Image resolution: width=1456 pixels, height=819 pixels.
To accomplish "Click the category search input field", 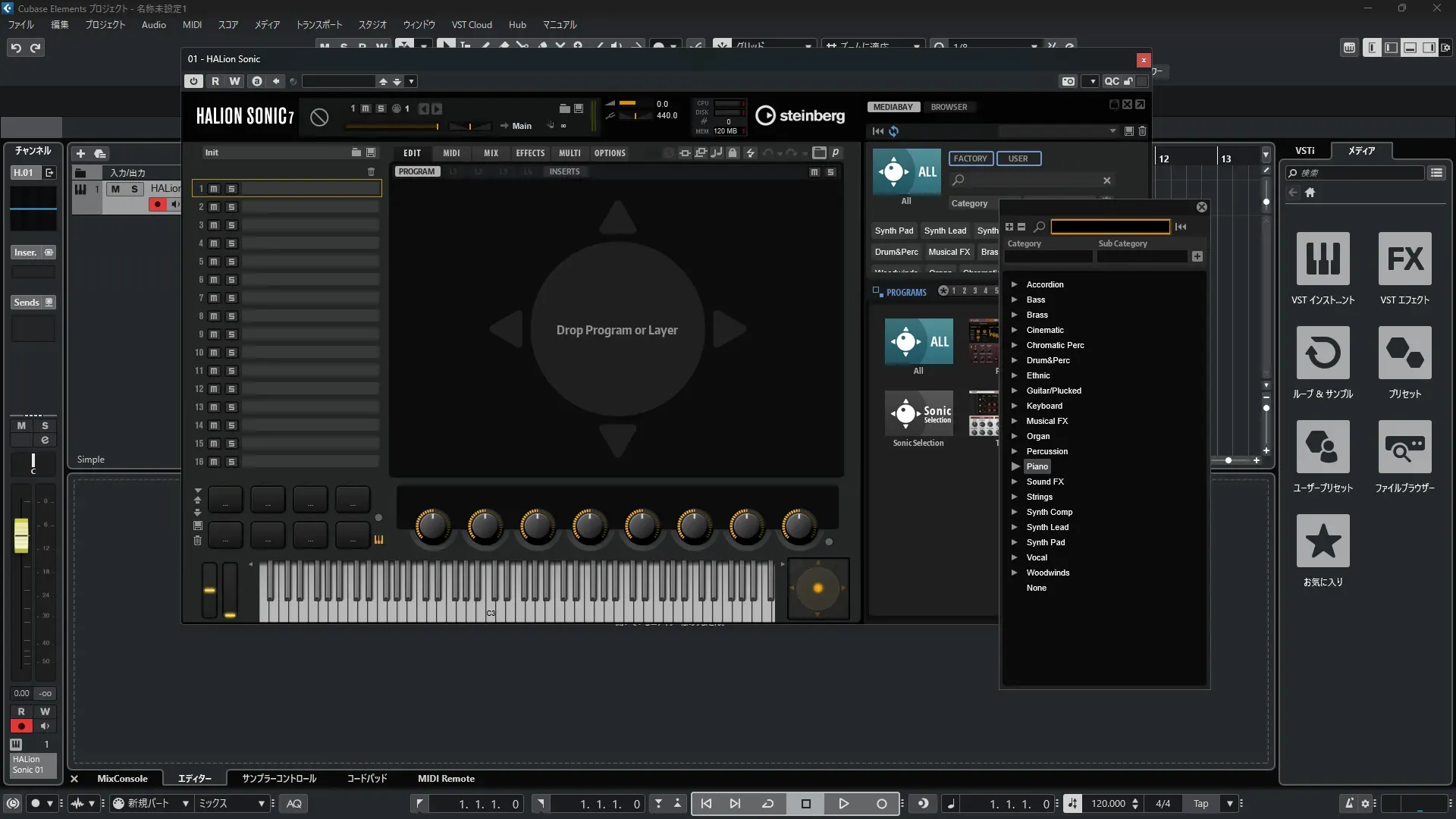I will pos(1109,227).
